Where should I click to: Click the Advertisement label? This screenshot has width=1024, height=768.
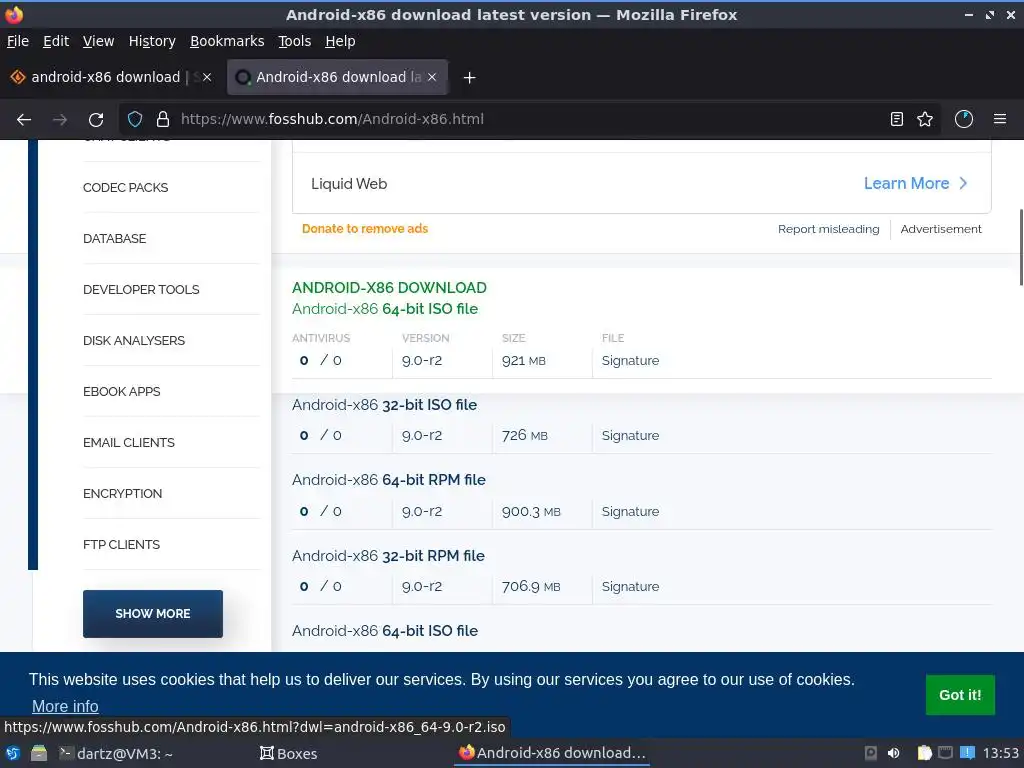(940, 229)
